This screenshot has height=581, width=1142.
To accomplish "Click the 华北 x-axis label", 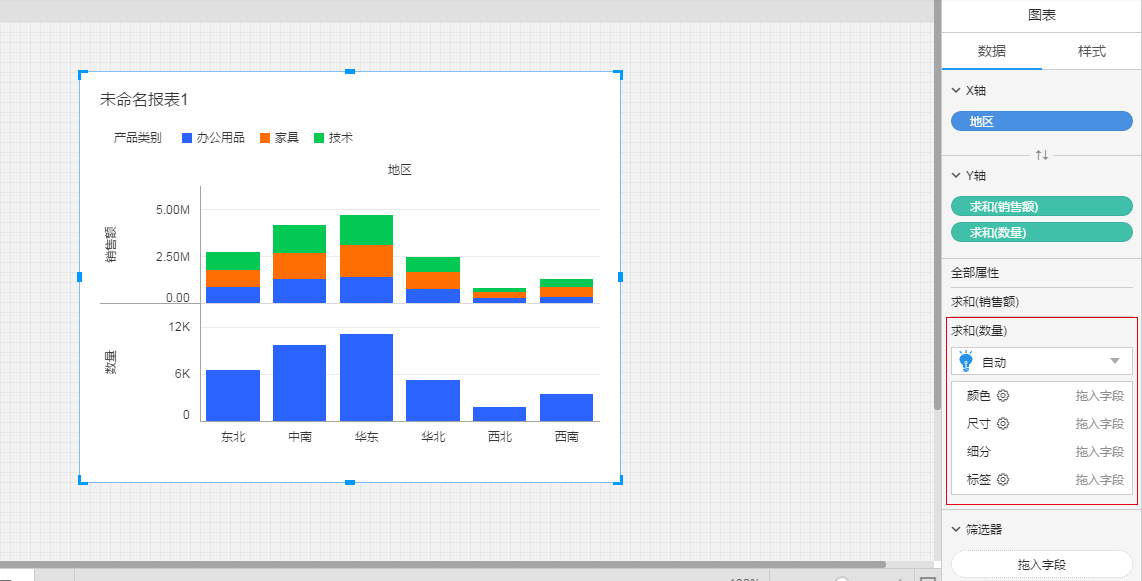I will [x=433, y=437].
